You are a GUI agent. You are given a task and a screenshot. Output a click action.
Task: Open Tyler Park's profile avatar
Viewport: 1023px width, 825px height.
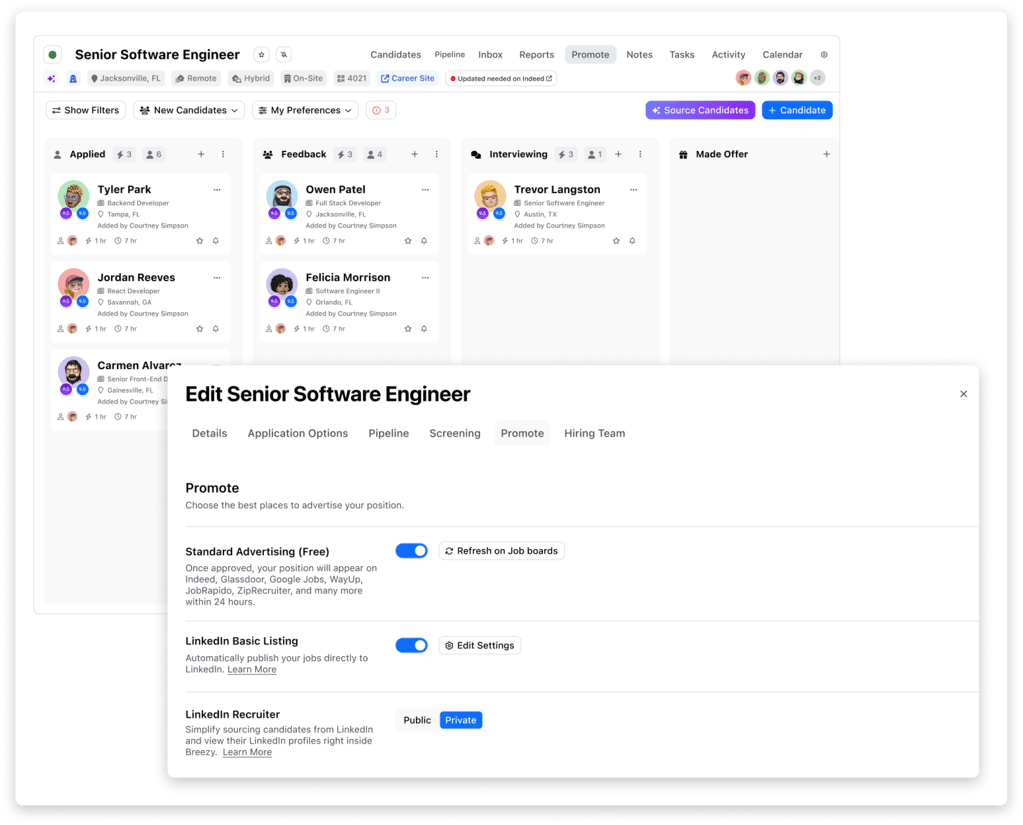point(74,196)
